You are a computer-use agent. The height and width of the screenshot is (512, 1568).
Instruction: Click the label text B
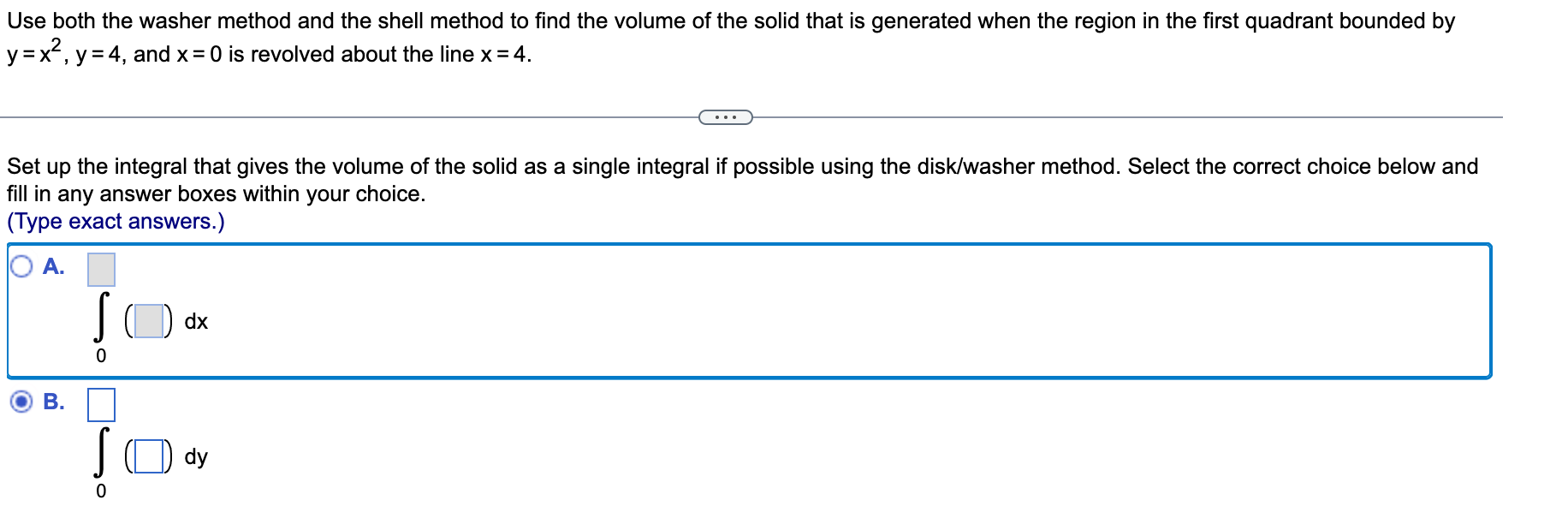[x=54, y=401]
